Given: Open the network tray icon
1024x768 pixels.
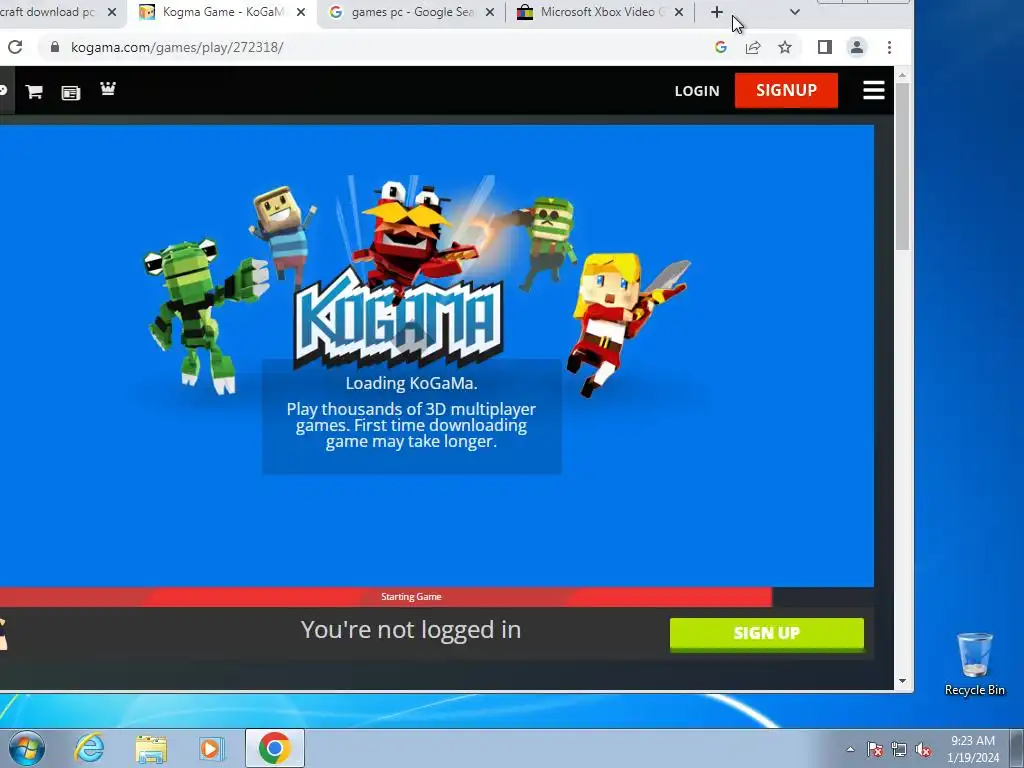Looking at the screenshot, I should click(899, 749).
